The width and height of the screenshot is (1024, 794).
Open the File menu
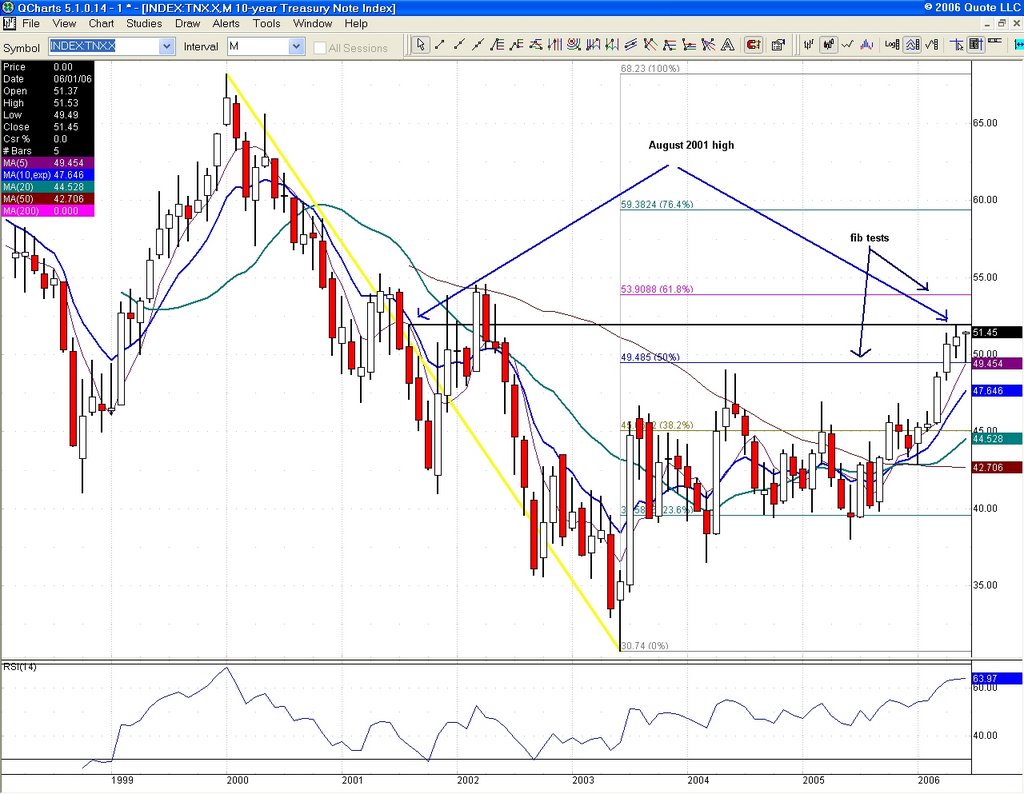pyautogui.click(x=31, y=24)
